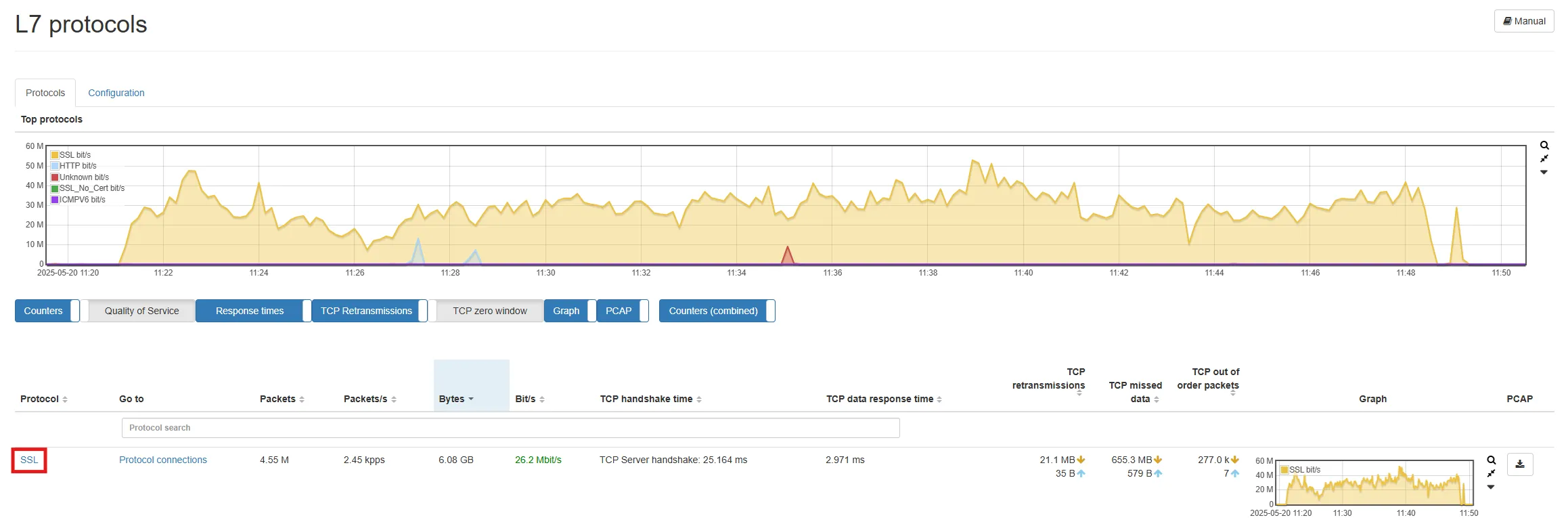Select the Protocols tab
Viewport: 1568px width, 522px height.
(45, 93)
